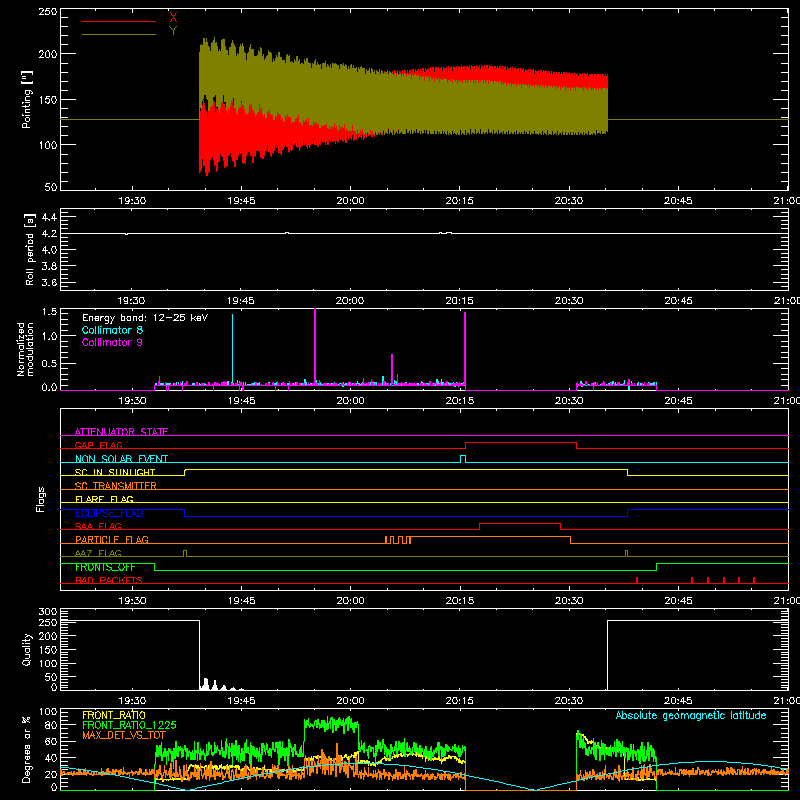Click the 'Degrees or %' axis title

click(27, 749)
